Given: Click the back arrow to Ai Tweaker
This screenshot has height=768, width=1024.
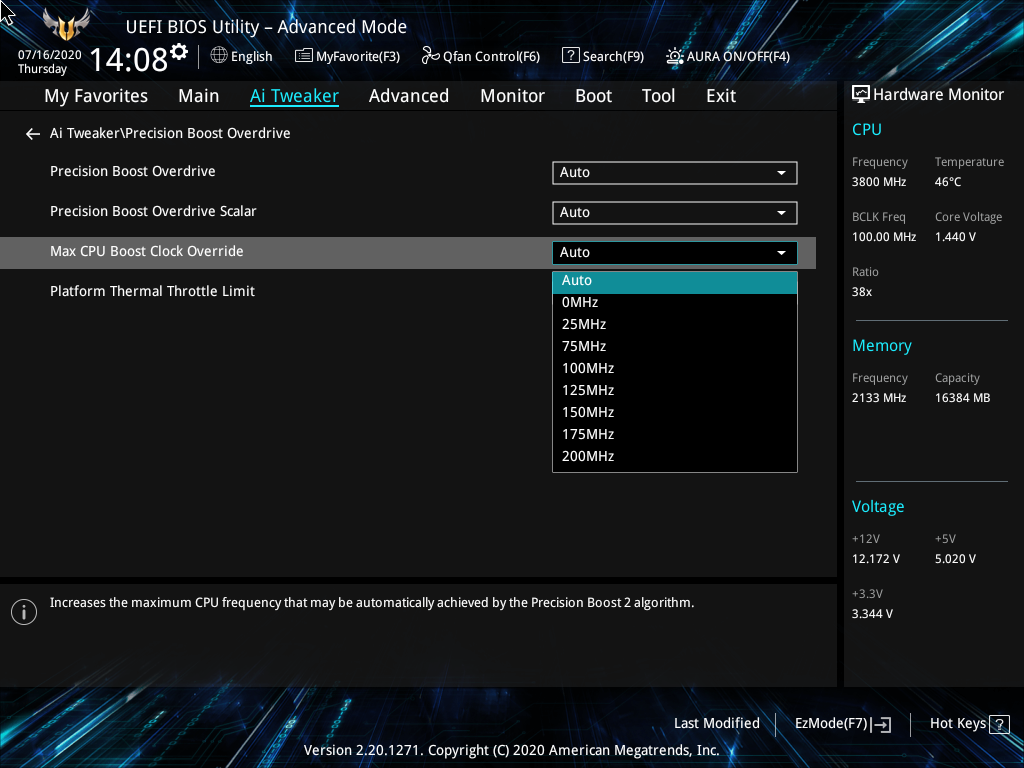Looking at the screenshot, I should tap(33, 134).
